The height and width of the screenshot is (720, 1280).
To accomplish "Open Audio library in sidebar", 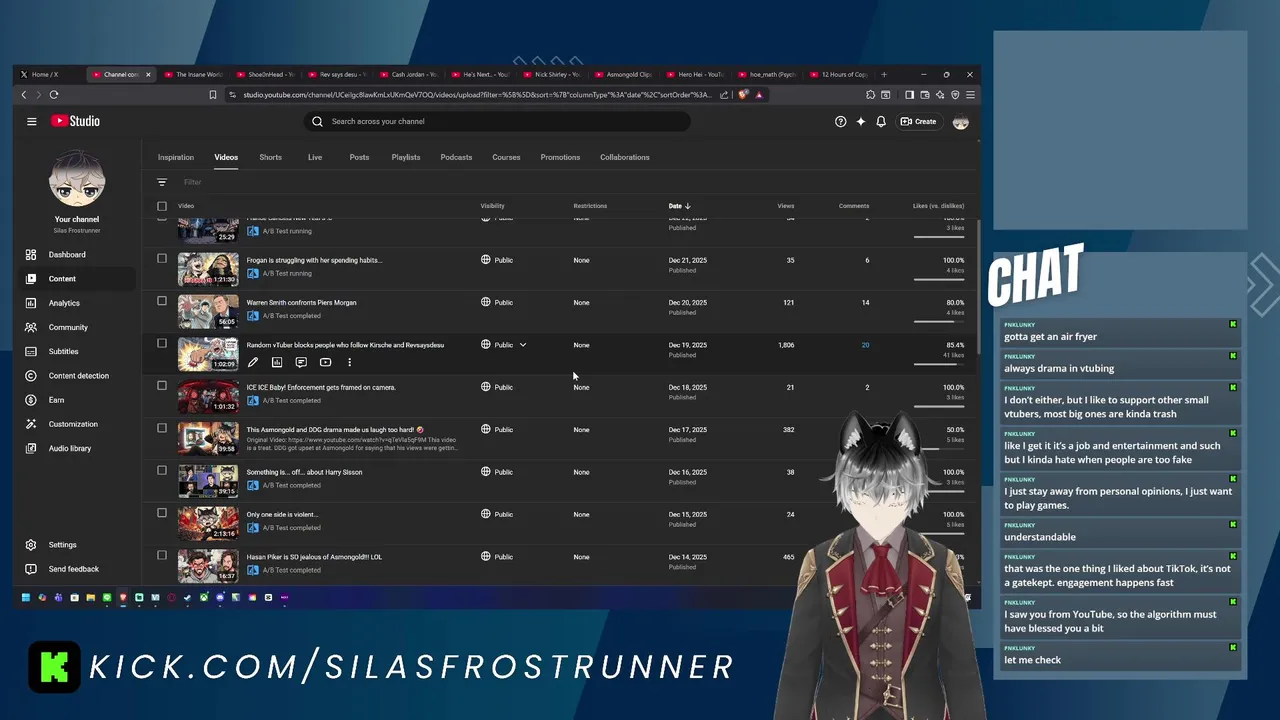I will (76, 448).
